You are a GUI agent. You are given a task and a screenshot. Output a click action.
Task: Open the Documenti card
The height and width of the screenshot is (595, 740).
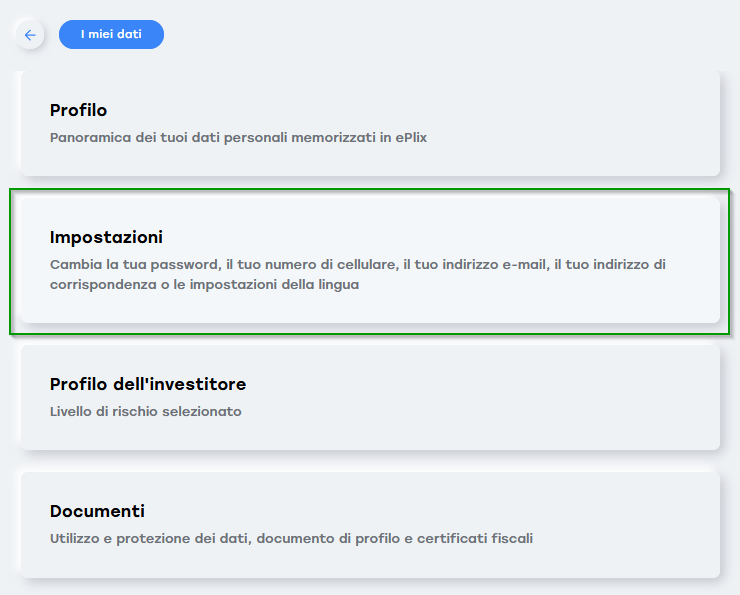(x=370, y=525)
